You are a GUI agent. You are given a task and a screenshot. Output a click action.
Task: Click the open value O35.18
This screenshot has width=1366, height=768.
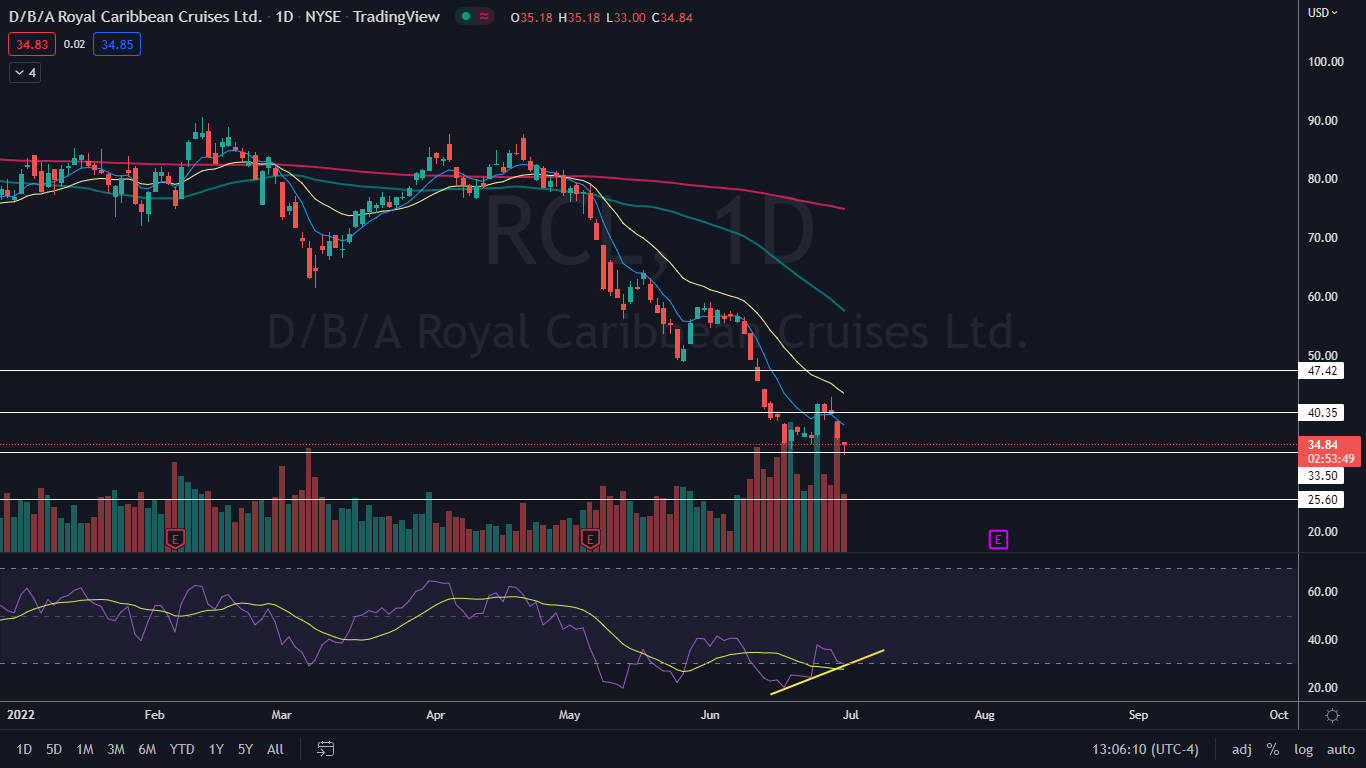coord(531,17)
